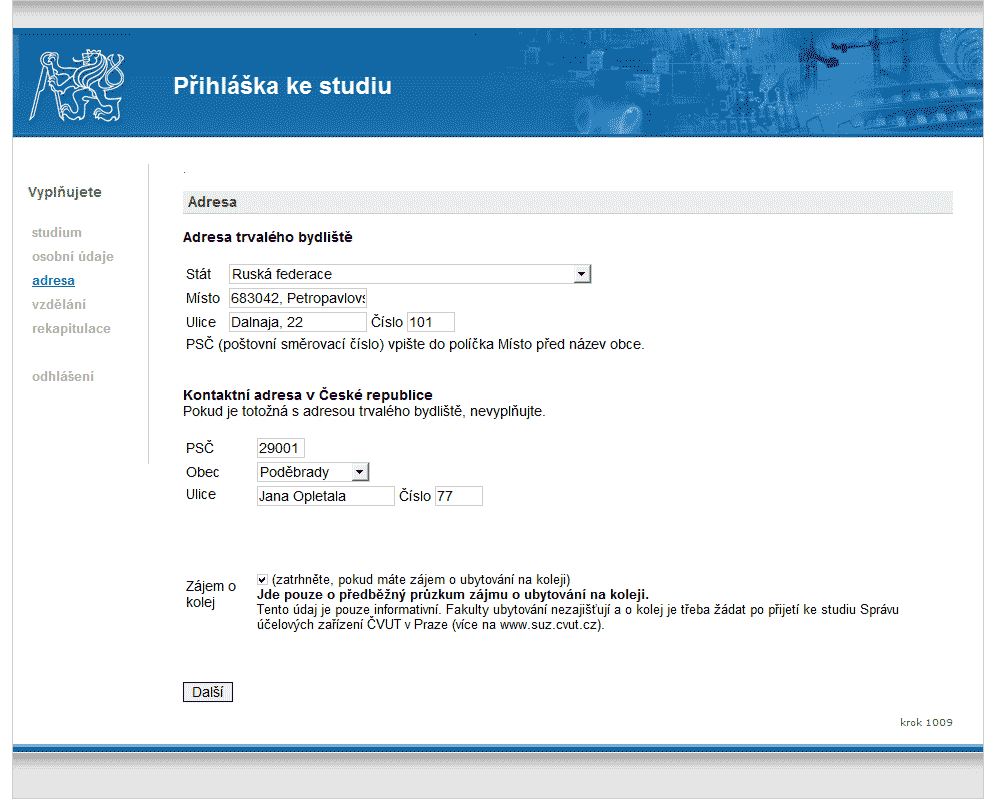The width and height of the screenshot is (1000, 800).
Task: Click the krok 1009 text
Action: (927, 722)
